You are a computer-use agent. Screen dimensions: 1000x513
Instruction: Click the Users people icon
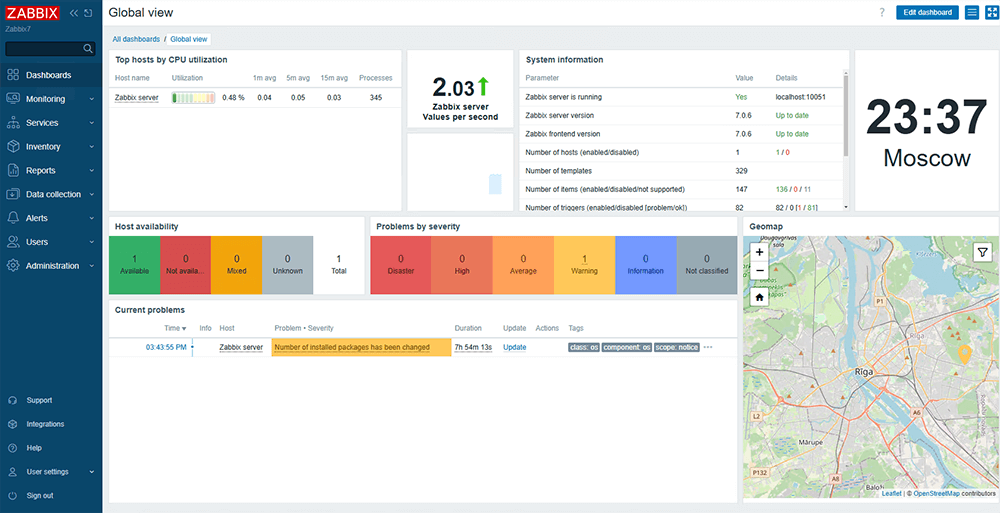[13, 242]
